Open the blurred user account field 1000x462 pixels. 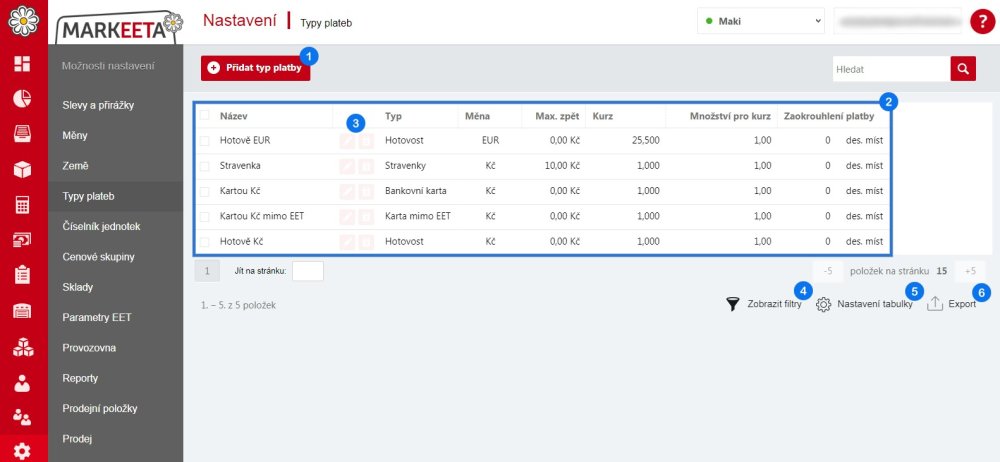(x=897, y=21)
